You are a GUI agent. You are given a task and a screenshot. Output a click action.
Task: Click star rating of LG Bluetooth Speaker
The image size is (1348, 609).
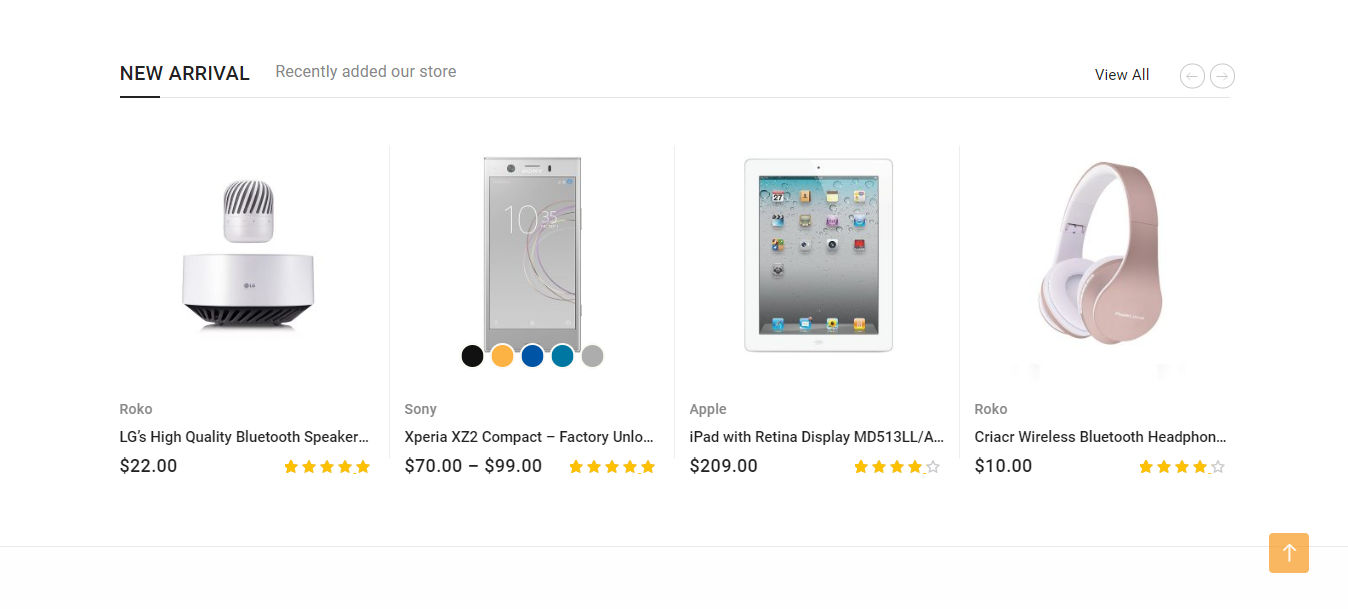pyautogui.click(x=327, y=467)
